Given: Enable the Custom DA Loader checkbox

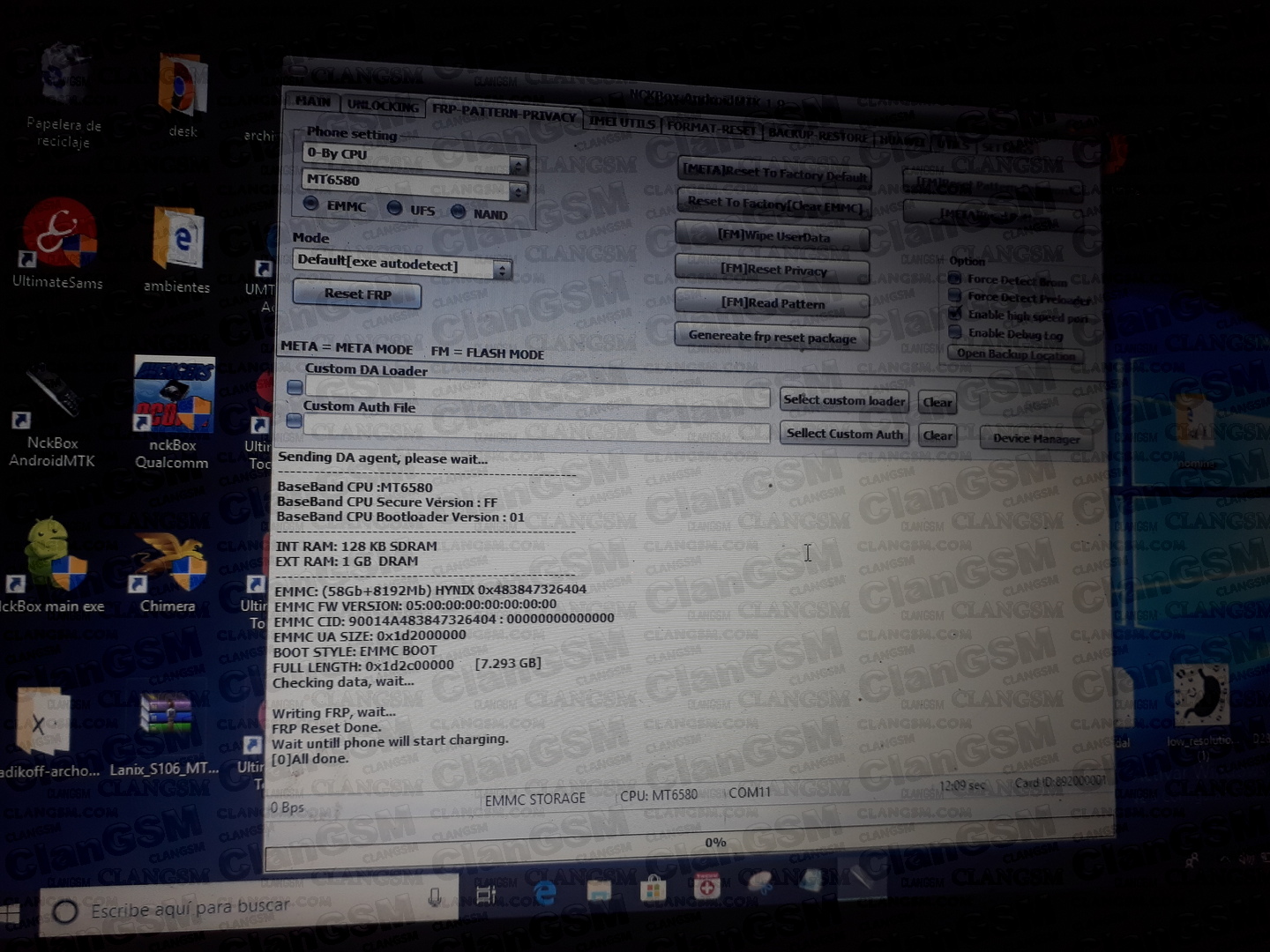Looking at the screenshot, I should pos(295,387).
